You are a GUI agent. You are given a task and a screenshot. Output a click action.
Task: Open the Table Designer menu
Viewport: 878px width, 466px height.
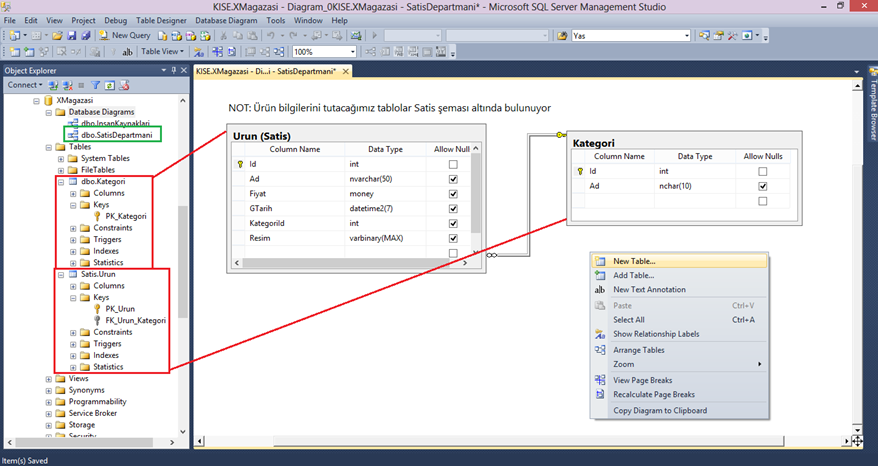[x=161, y=20]
